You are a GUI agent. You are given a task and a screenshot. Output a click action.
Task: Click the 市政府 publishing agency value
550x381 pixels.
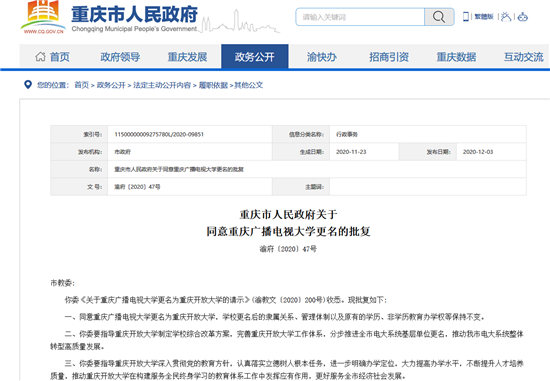pyautogui.click(x=122, y=152)
